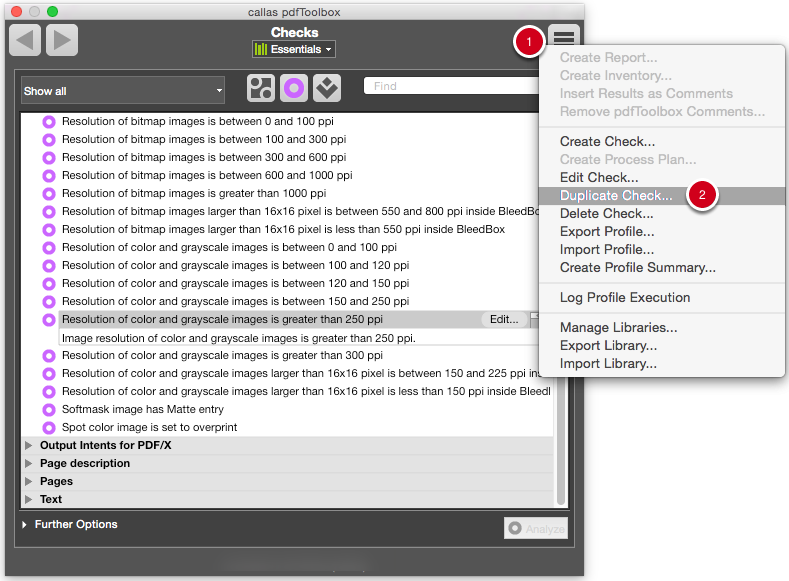
Task: Open the Show all filter dropdown
Action: click(x=123, y=91)
